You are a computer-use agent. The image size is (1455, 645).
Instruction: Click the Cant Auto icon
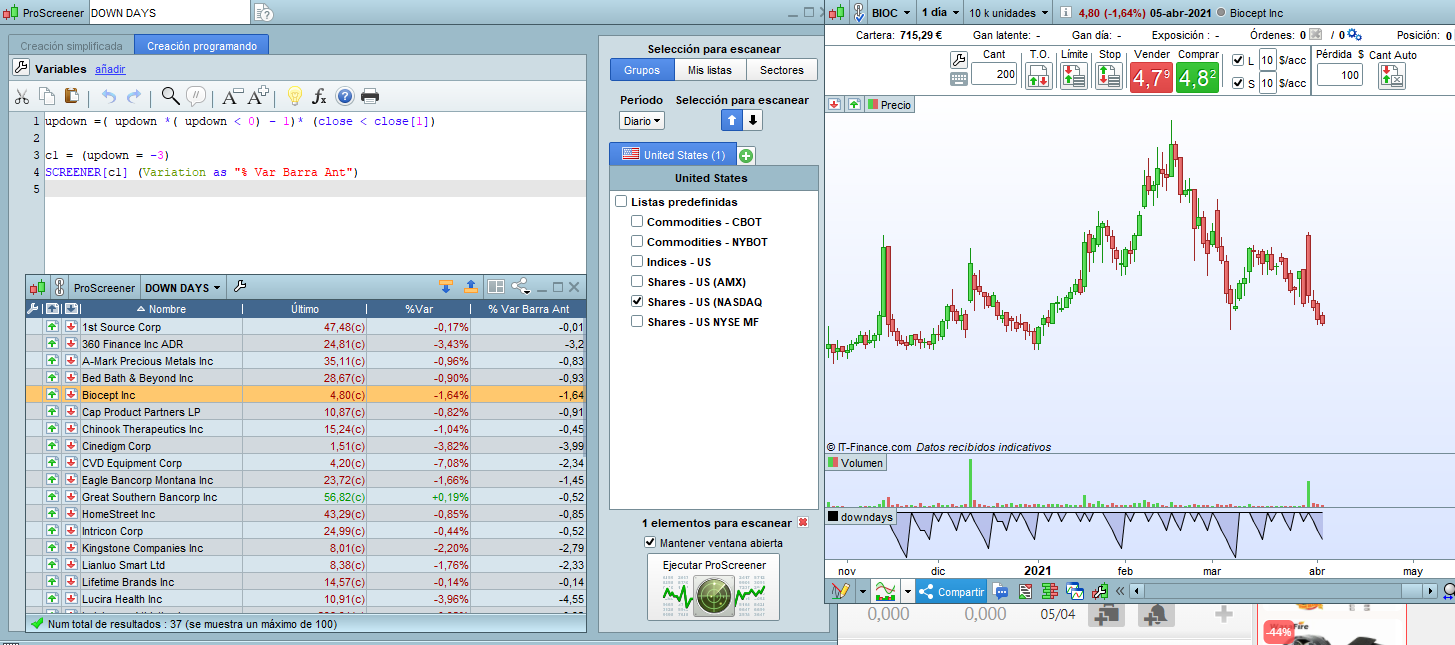(x=1392, y=76)
